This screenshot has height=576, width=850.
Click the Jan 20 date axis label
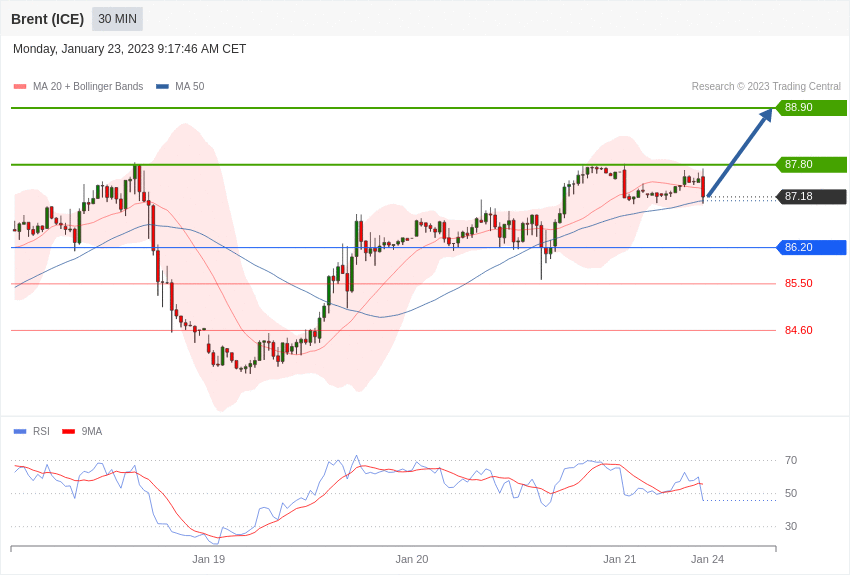pyautogui.click(x=412, y=559)
